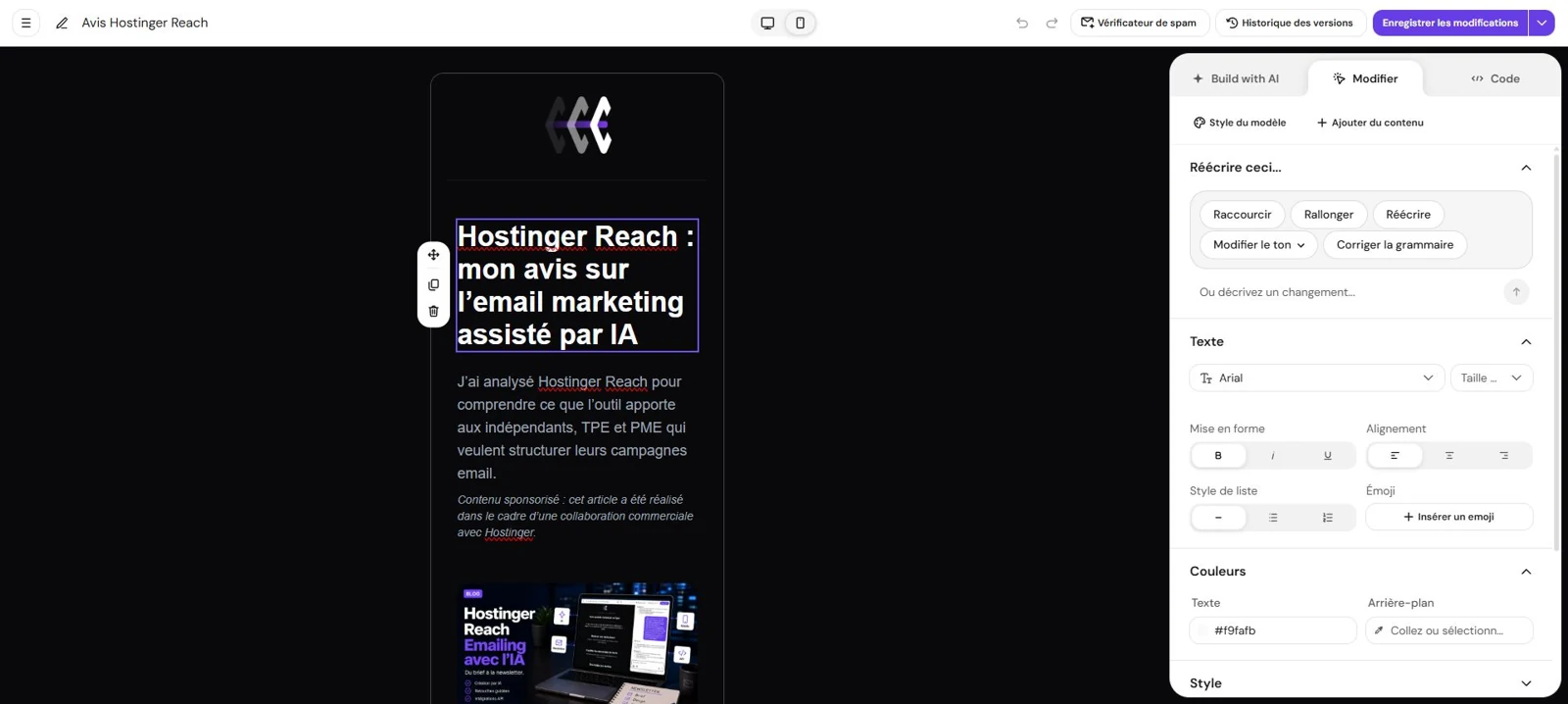Open the hamburger menu

(x=26, y=23)
